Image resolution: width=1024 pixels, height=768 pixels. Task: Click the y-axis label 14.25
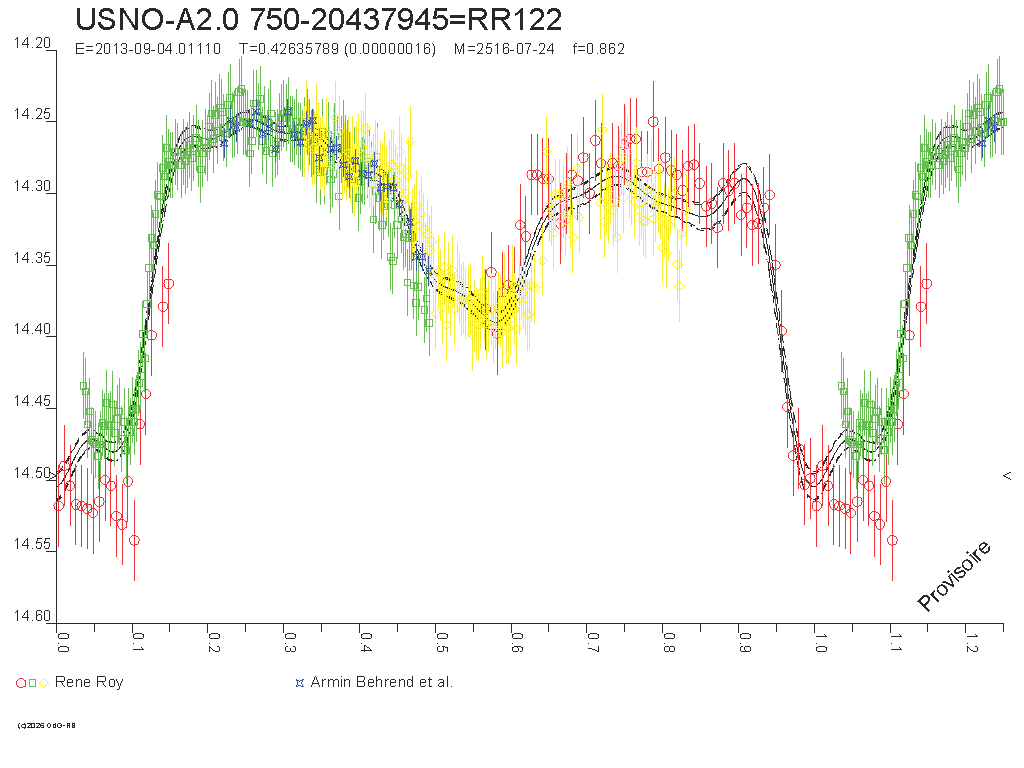32,115
